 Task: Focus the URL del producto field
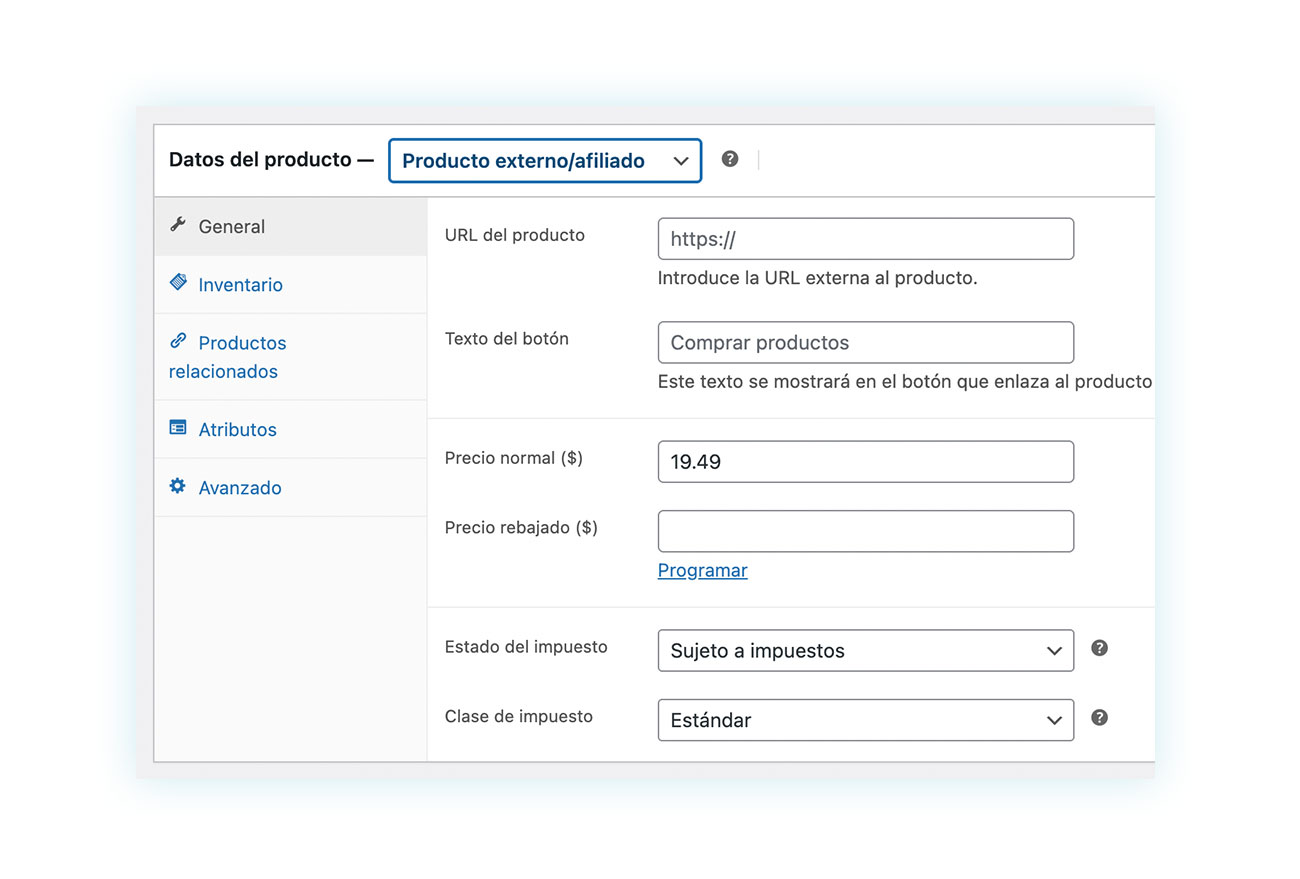pyautogui.click(x=866, y=239)
